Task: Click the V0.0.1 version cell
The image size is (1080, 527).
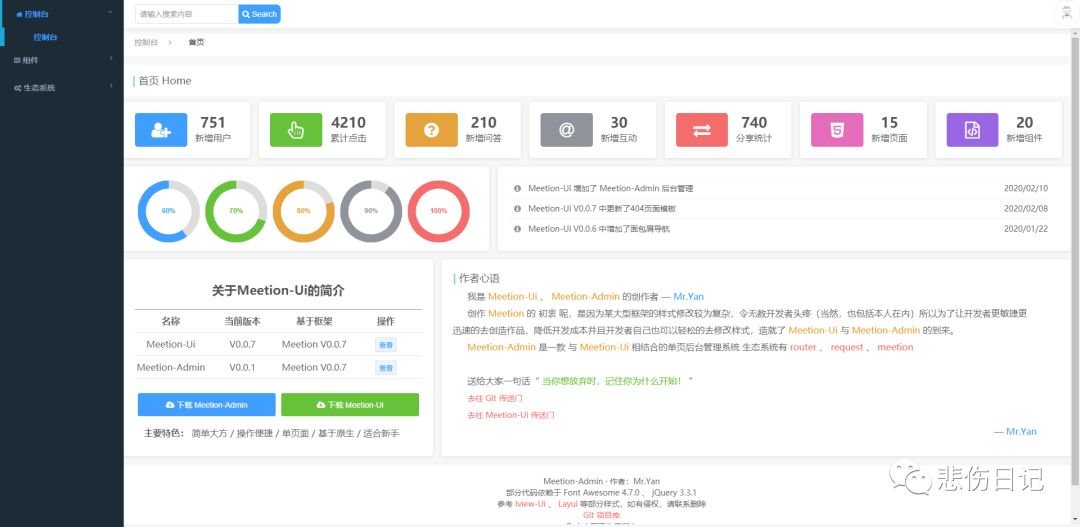Action: click(x=242, y=367)
